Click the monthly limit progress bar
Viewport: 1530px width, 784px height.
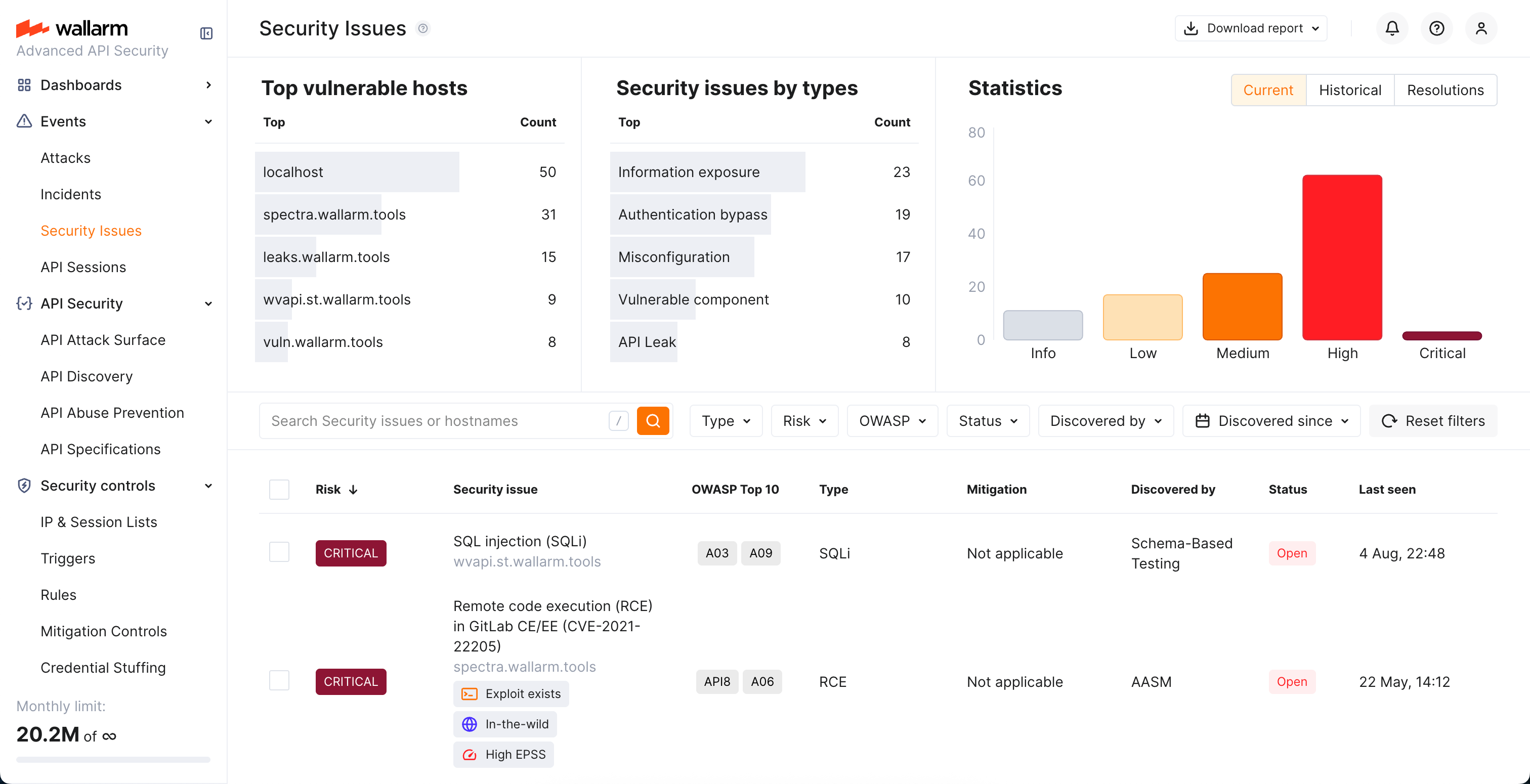coord(111,760)
